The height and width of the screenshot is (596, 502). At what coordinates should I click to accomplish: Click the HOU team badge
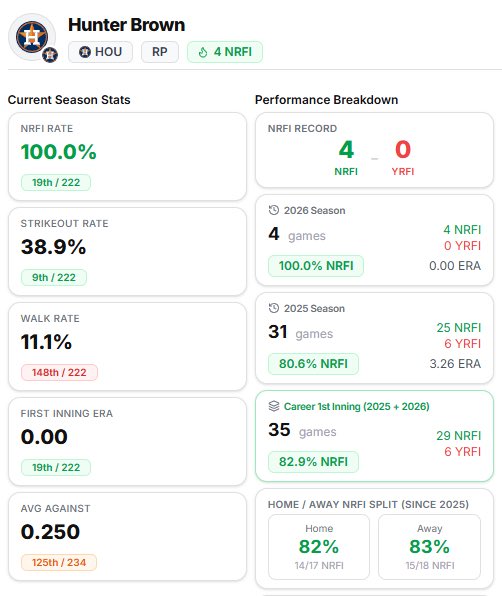[100, 52]
